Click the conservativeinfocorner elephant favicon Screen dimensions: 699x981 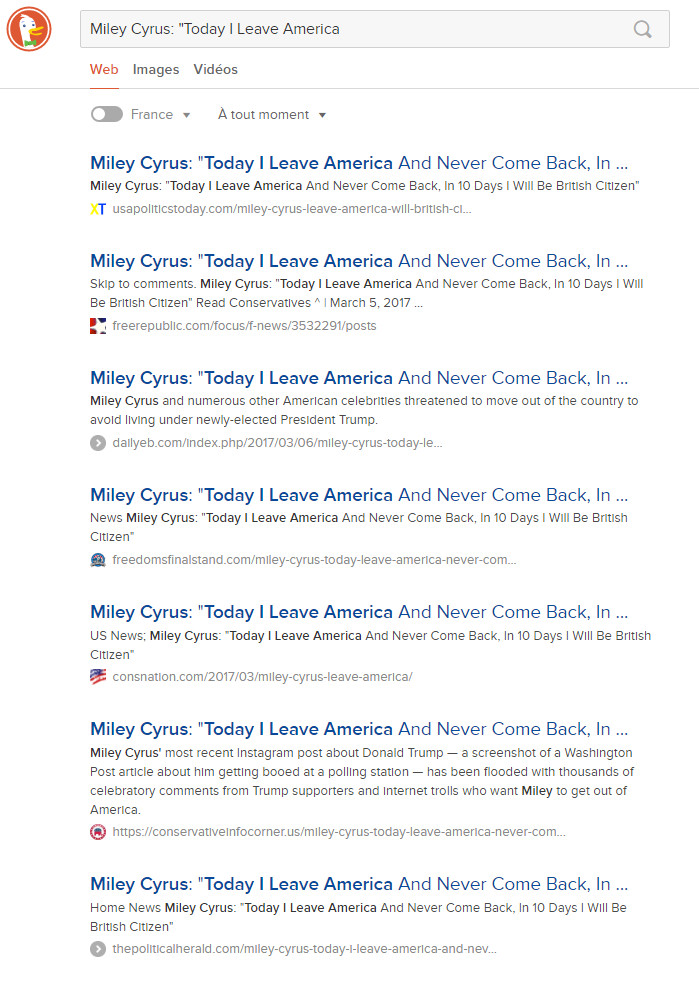98,832
